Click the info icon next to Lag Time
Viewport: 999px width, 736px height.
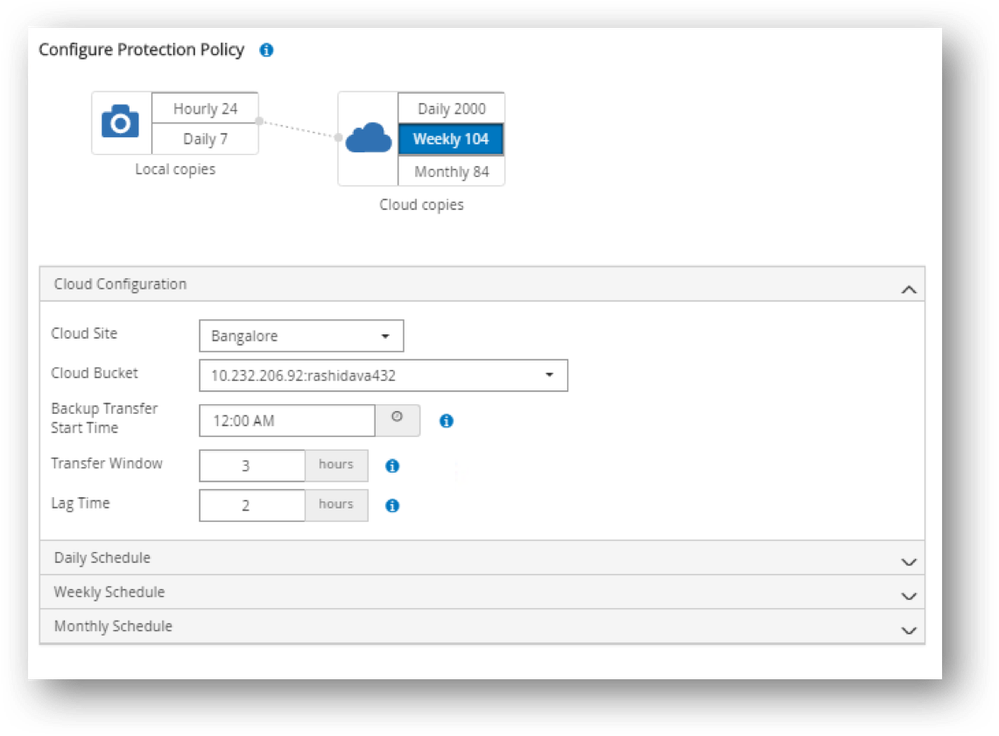coord(392,505)
